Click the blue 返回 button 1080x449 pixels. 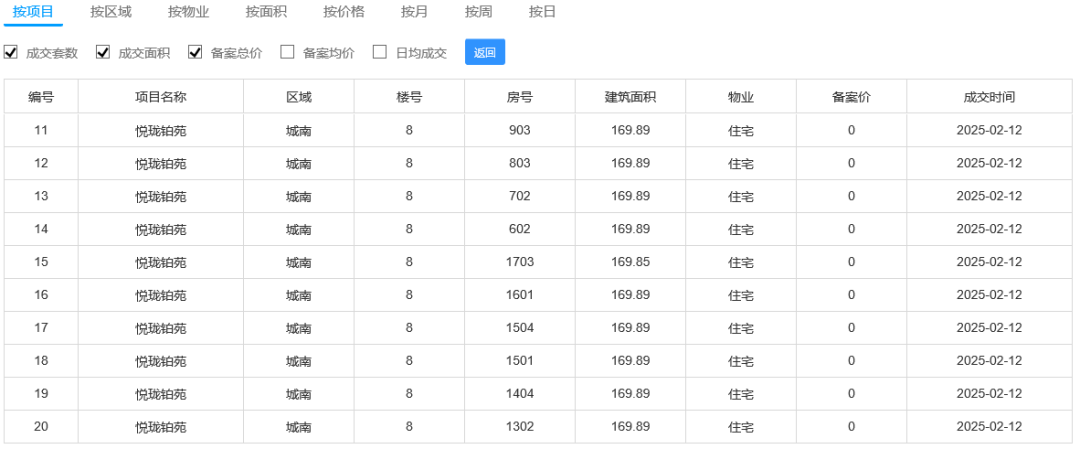click(485, 52)
